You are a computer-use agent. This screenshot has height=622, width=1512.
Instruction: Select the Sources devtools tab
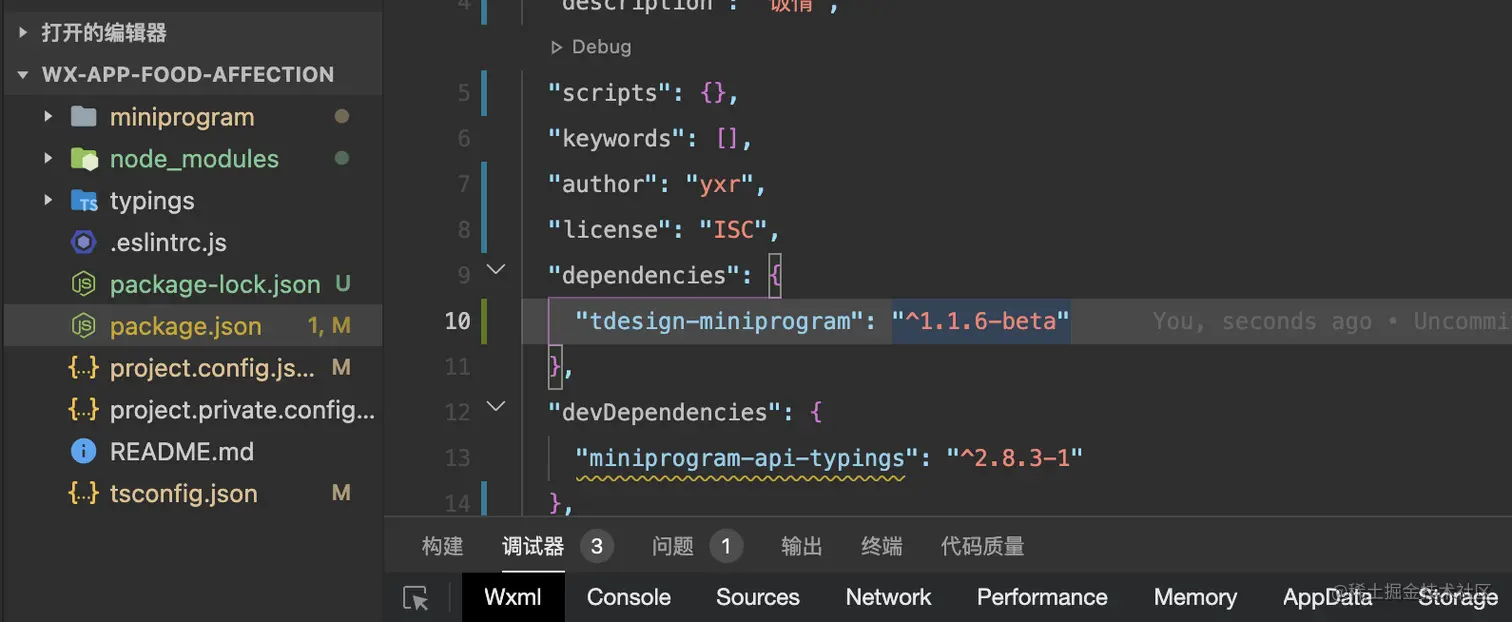758,597
